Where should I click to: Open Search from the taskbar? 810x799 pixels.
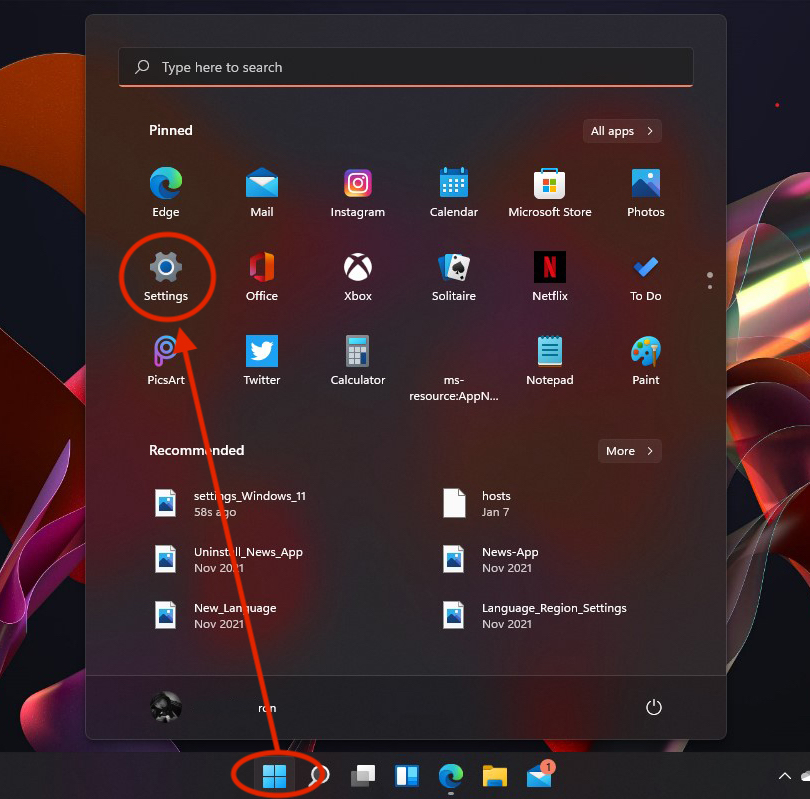point(319,776)
